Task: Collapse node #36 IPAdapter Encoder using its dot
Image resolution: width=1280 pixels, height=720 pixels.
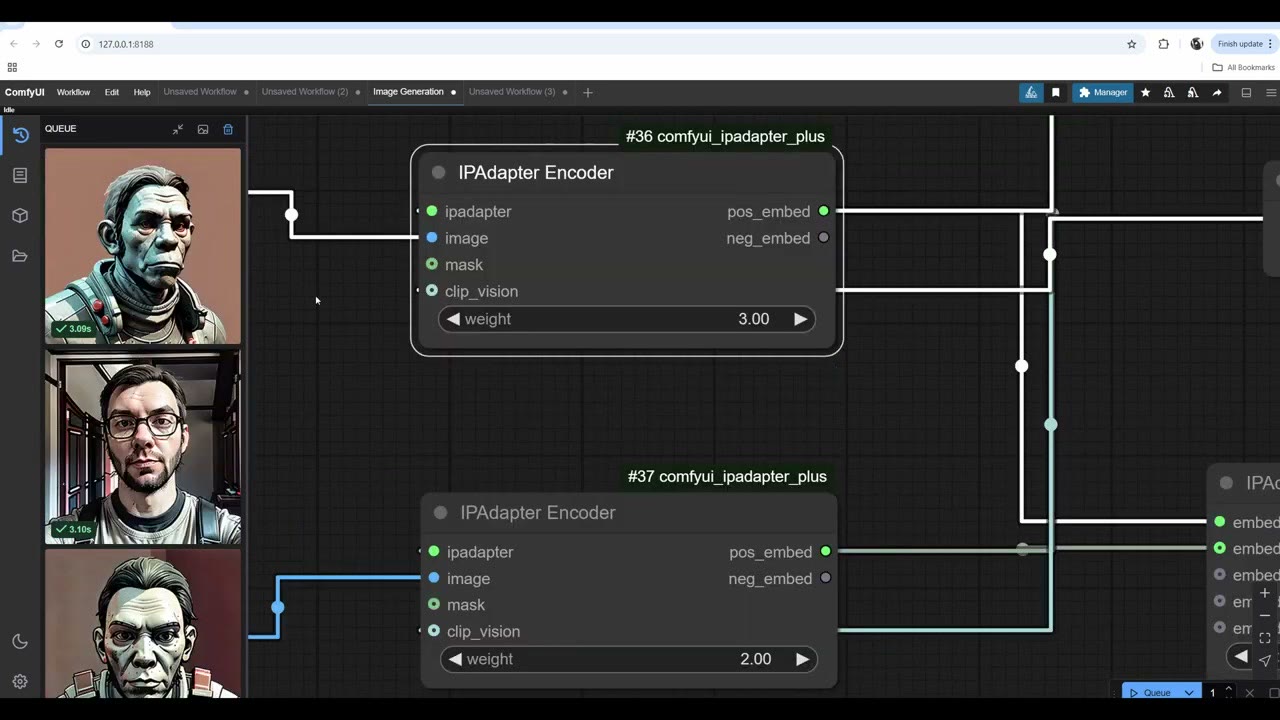Action: point(438,173)
